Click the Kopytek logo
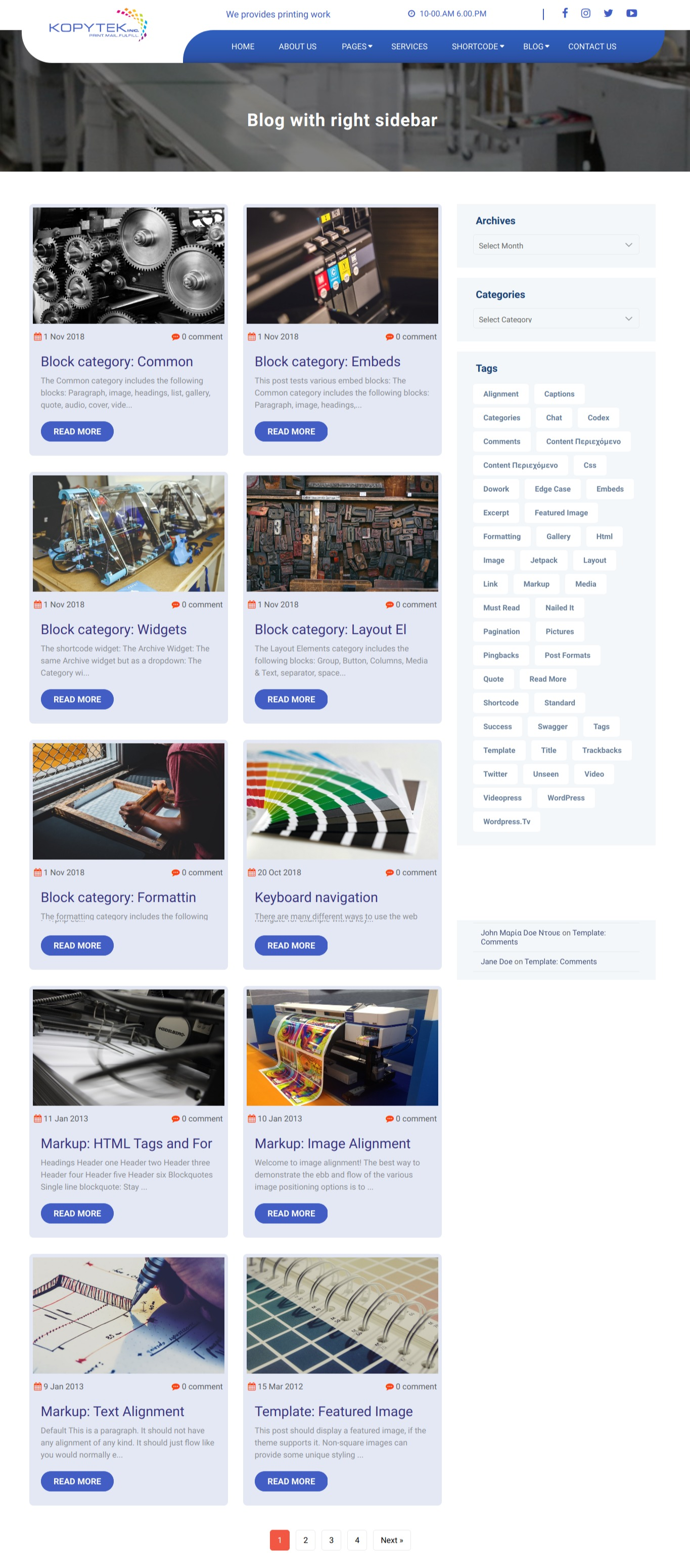 click(x=98, y=24)
